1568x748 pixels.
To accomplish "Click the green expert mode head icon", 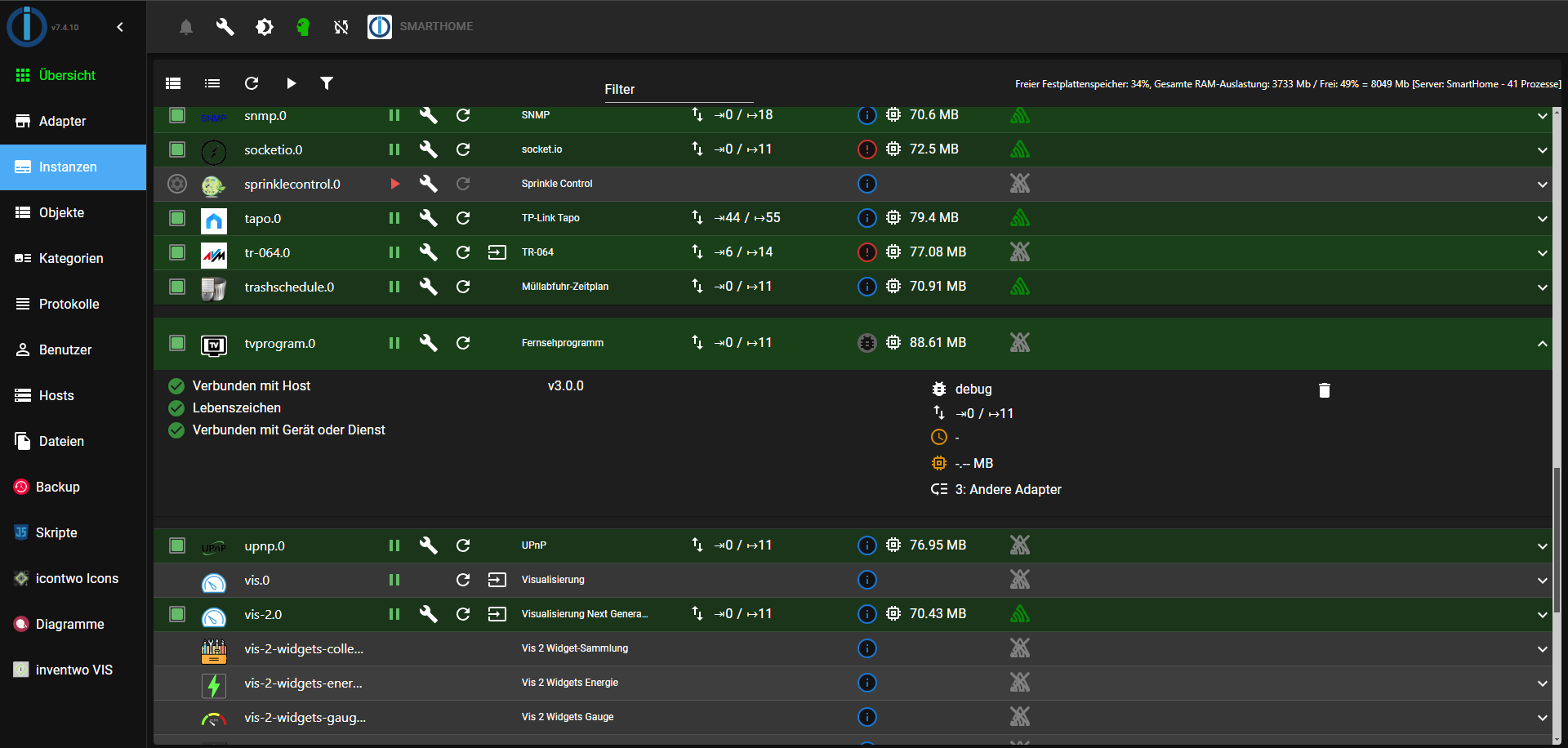I will coord(303,27).
